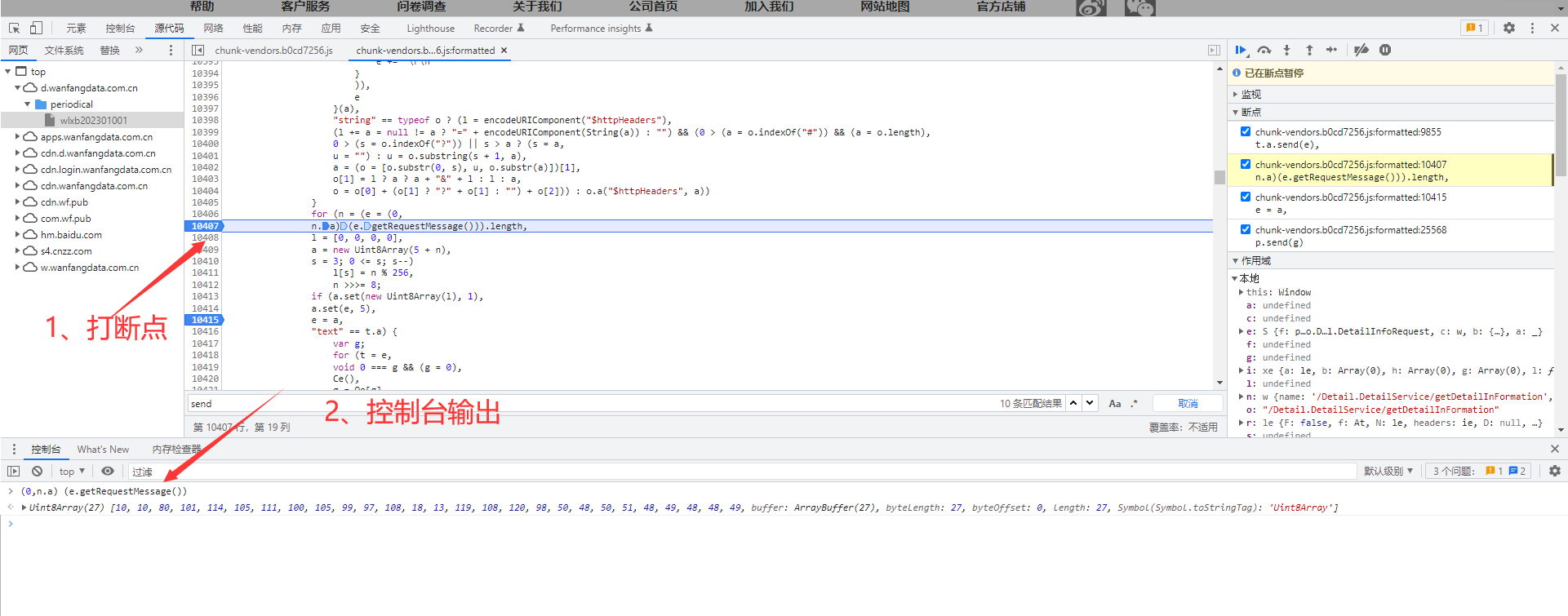Uncheck breakpoint at formatted:25568
Image resolution: width=1568 pixels, height=616 pixels.
coord(1246,229)
